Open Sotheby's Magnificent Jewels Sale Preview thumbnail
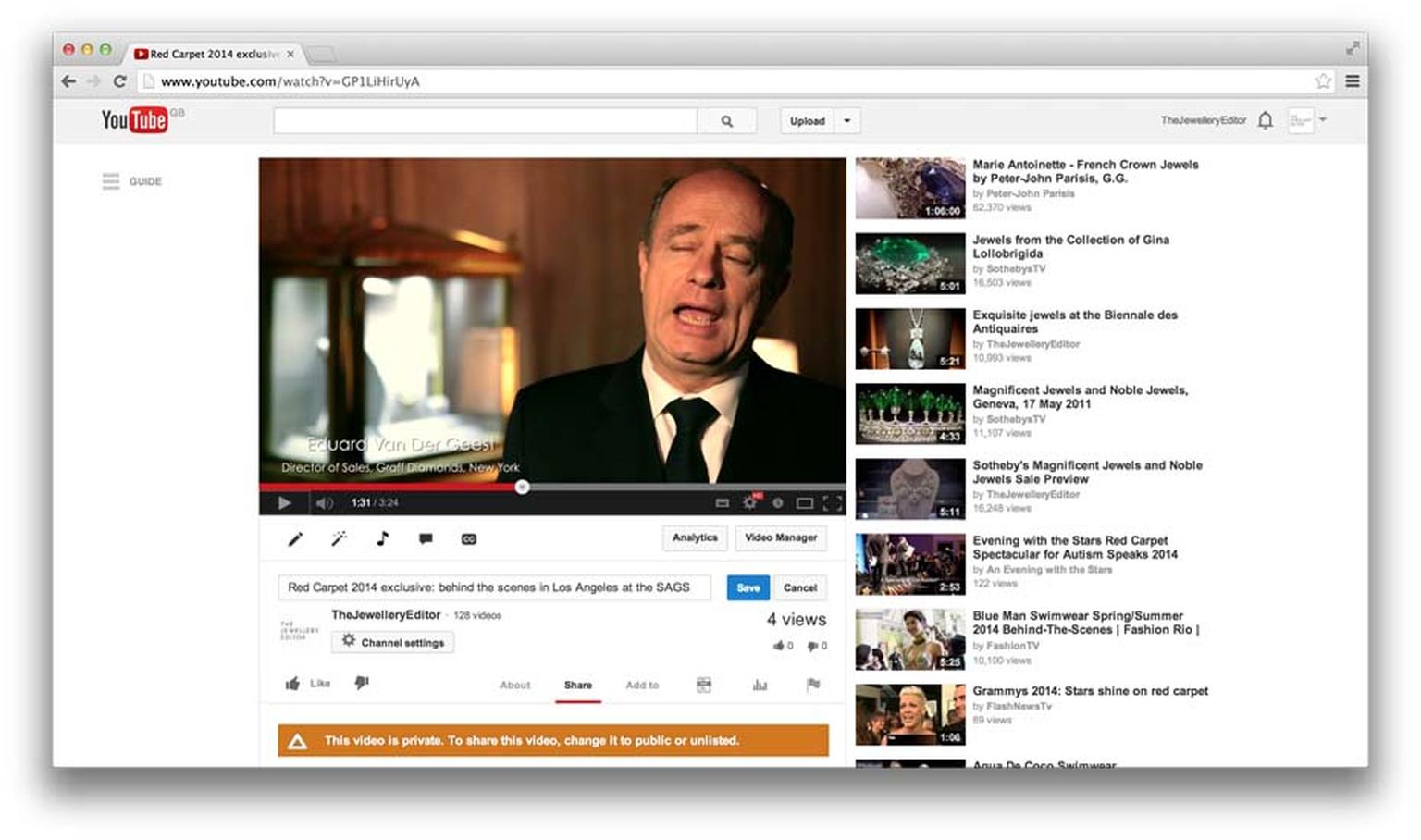The height and width of the screenshot is (840, 1421). pyautogui.click(x=910, y=489)
